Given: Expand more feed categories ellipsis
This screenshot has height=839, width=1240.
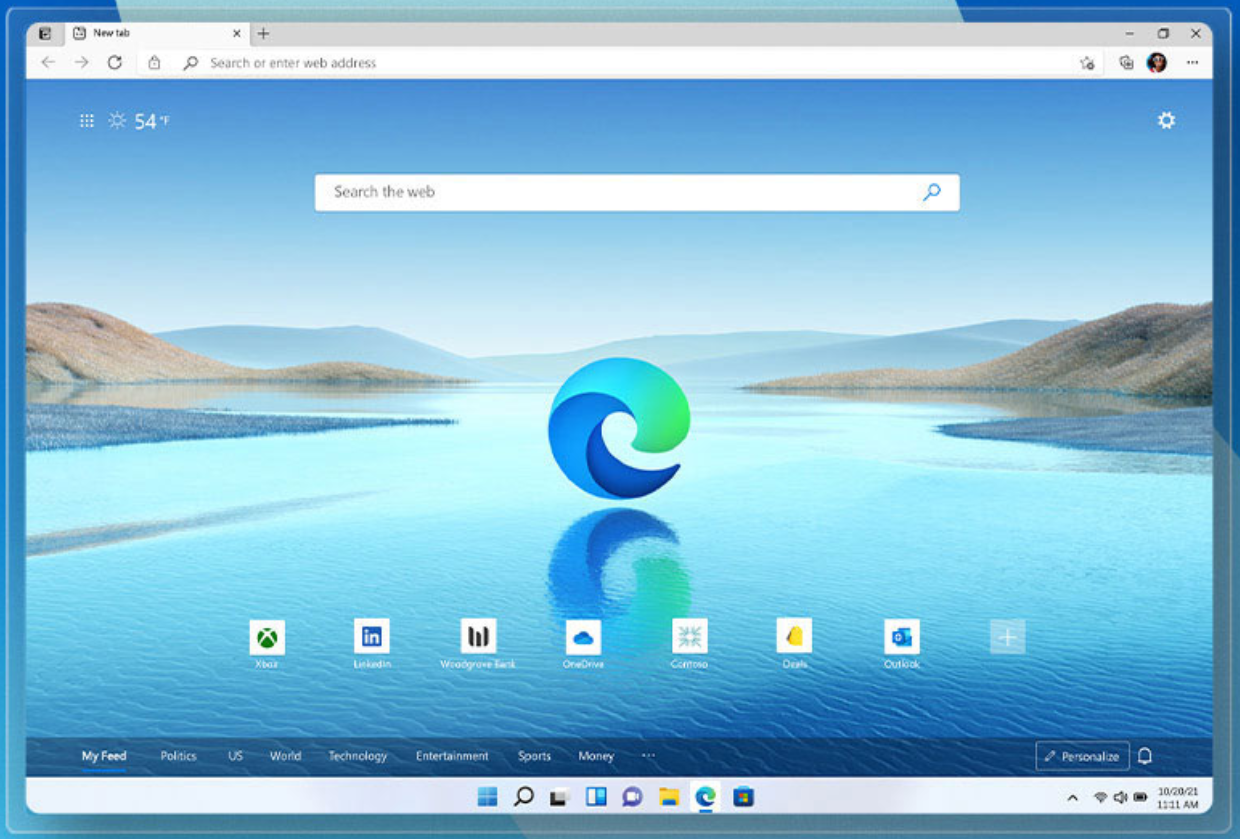Looking at the screenshot, I should point(648,755).
